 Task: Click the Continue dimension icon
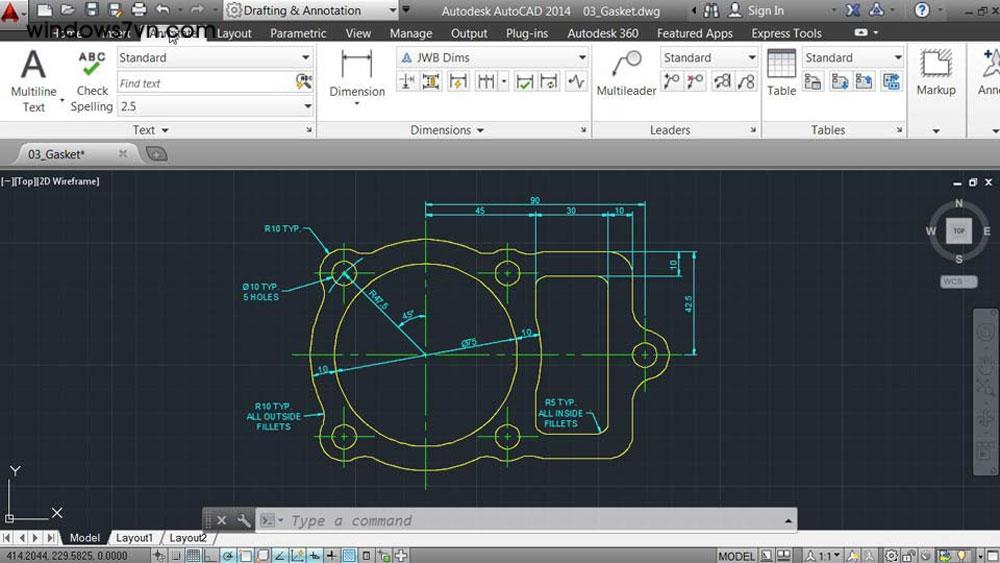point(486,82)
